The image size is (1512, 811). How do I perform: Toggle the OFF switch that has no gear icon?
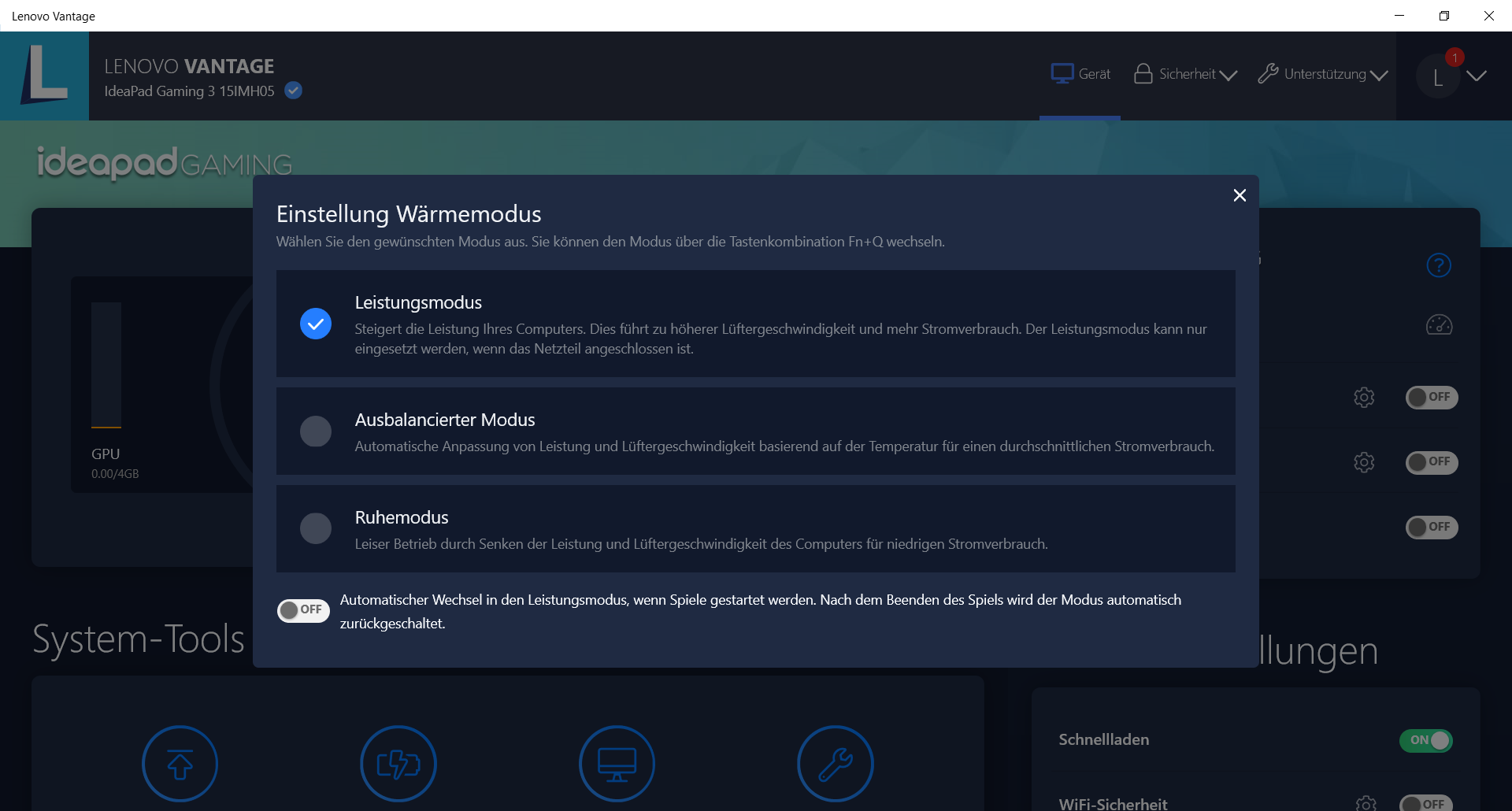point(1432,528)
